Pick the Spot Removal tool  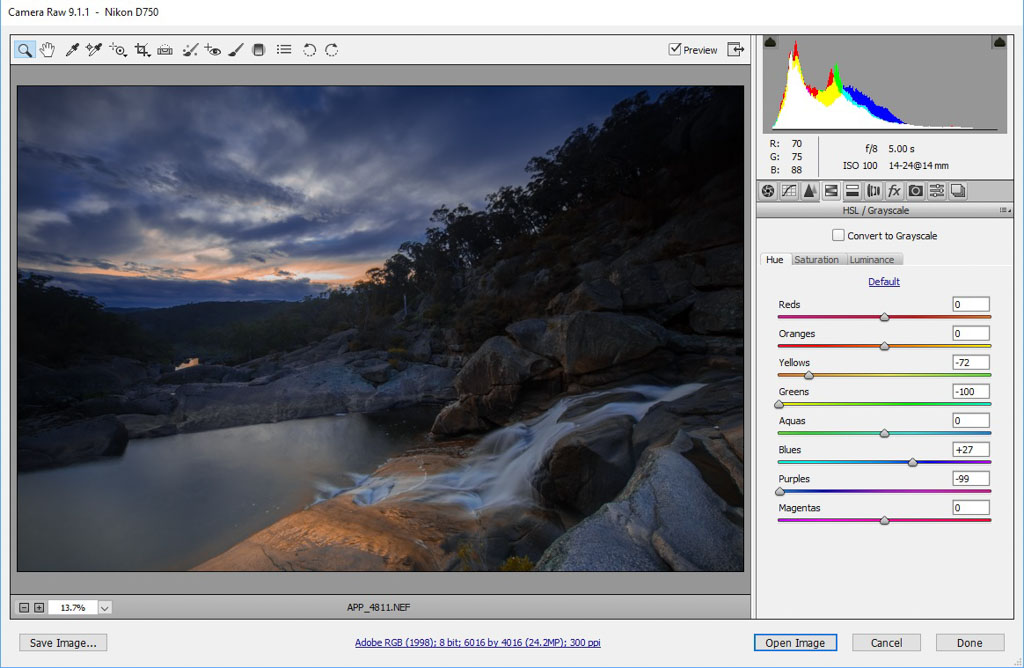click(x=190, y=49)
